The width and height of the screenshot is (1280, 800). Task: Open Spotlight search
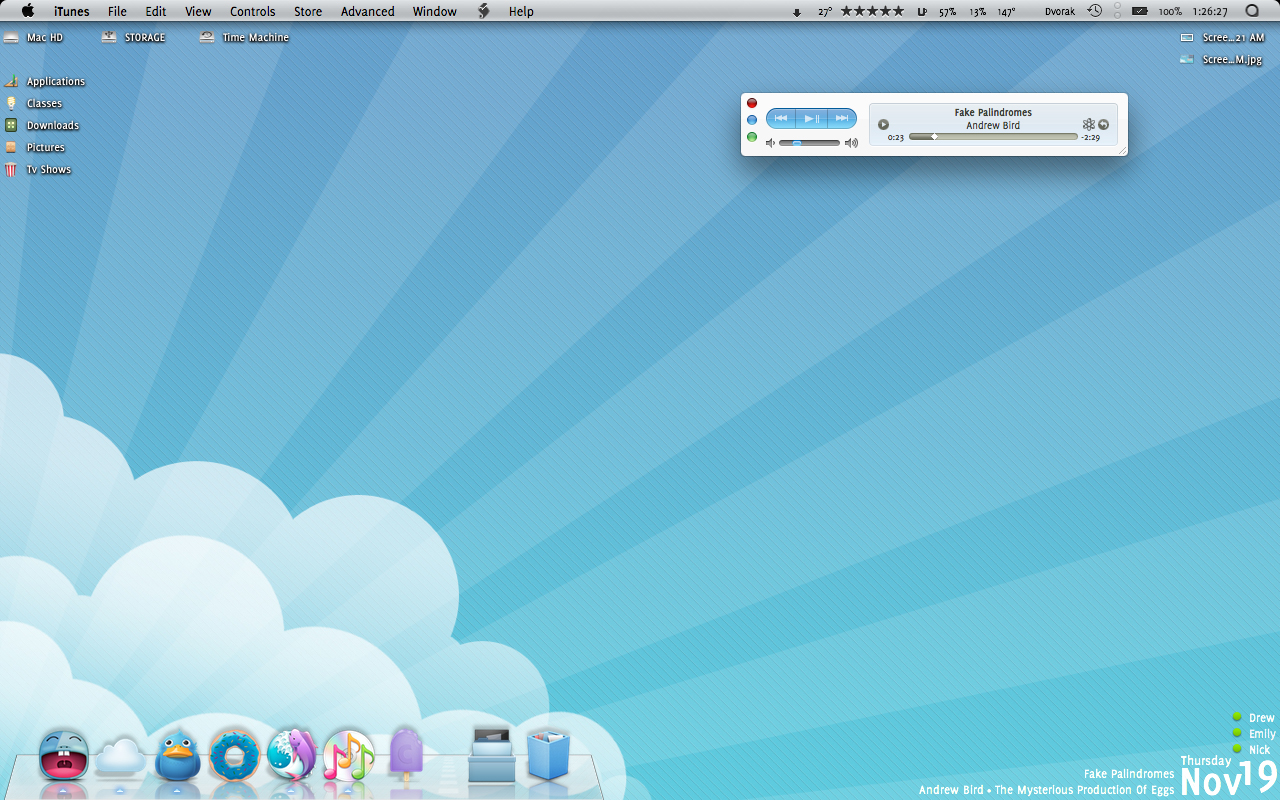pos(1253,11)
